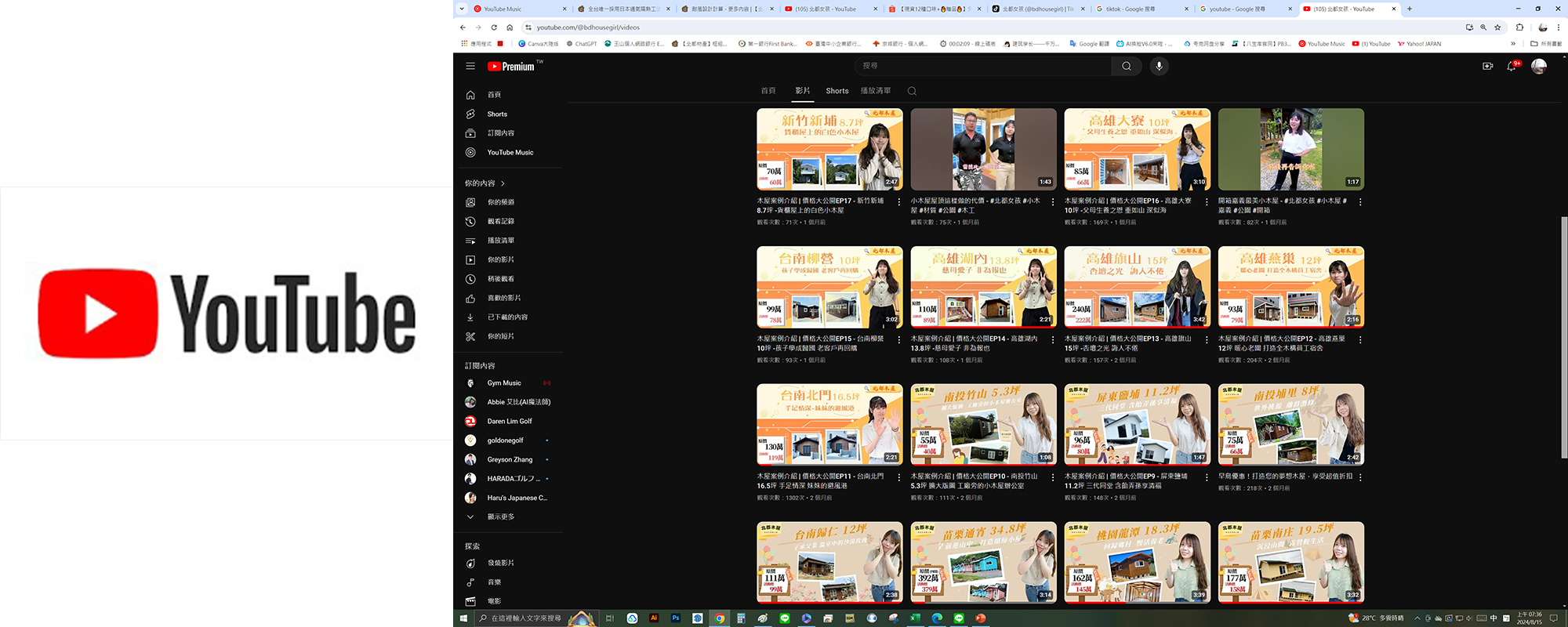The image size is (1568, 627).
Task: Bookmark this page with the star icon
Action: pos(1497,27)
